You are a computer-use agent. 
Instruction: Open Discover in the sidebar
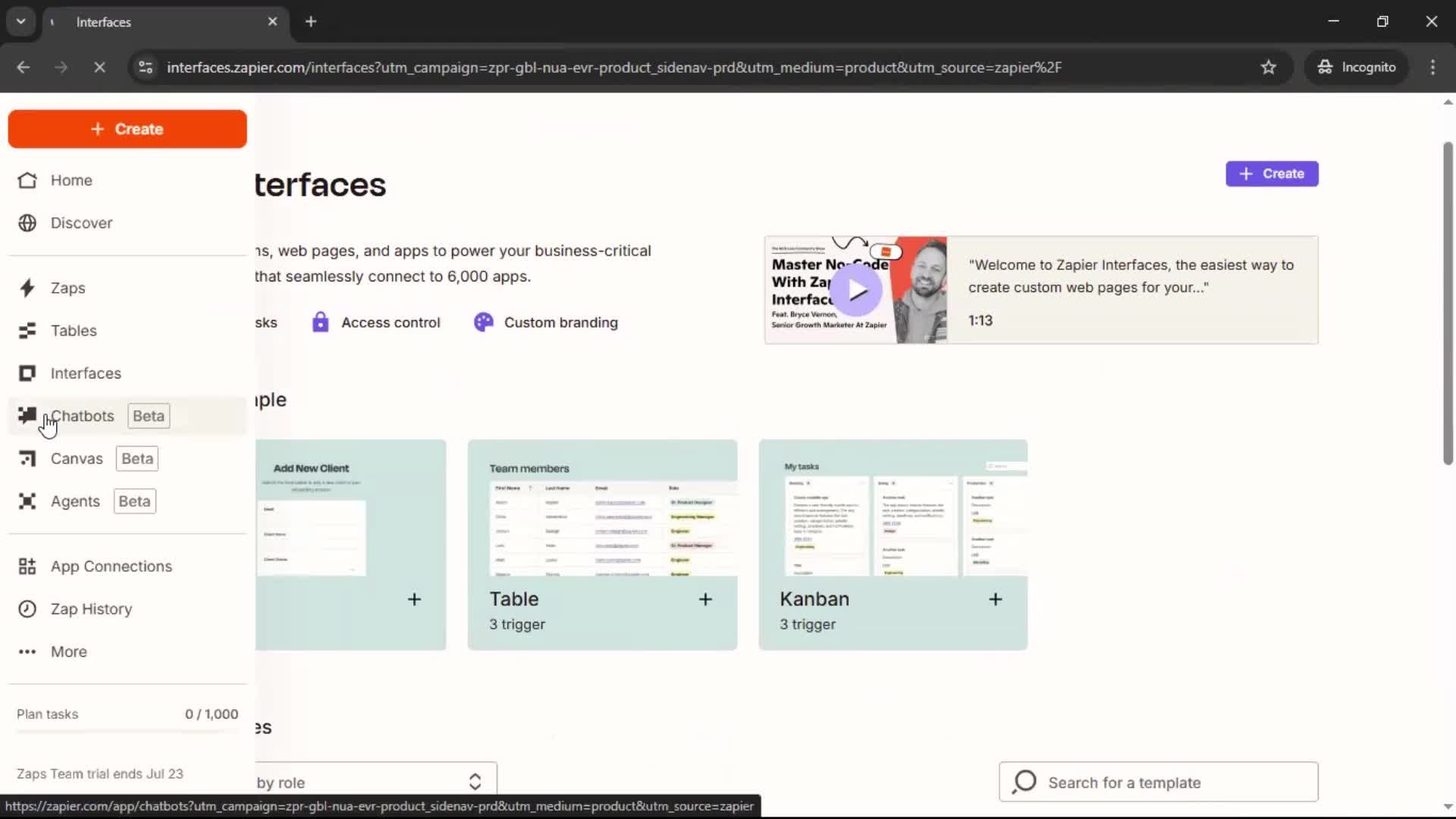(127, 223)
